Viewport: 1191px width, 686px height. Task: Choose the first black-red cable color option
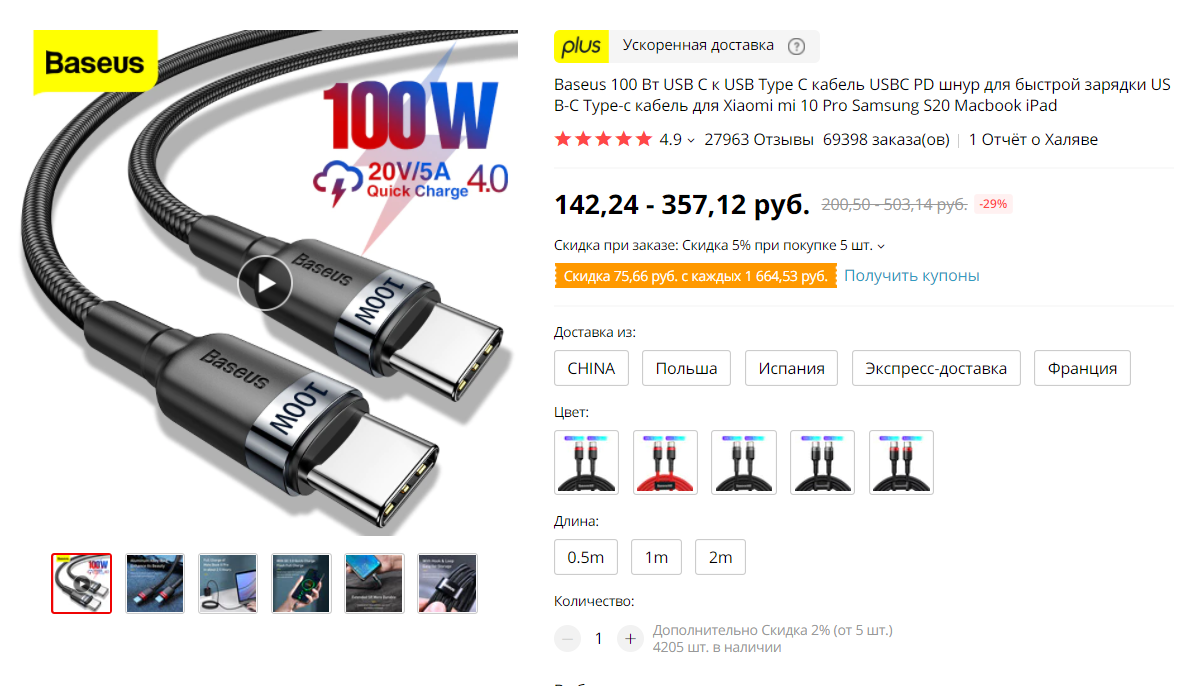[586, 463]
